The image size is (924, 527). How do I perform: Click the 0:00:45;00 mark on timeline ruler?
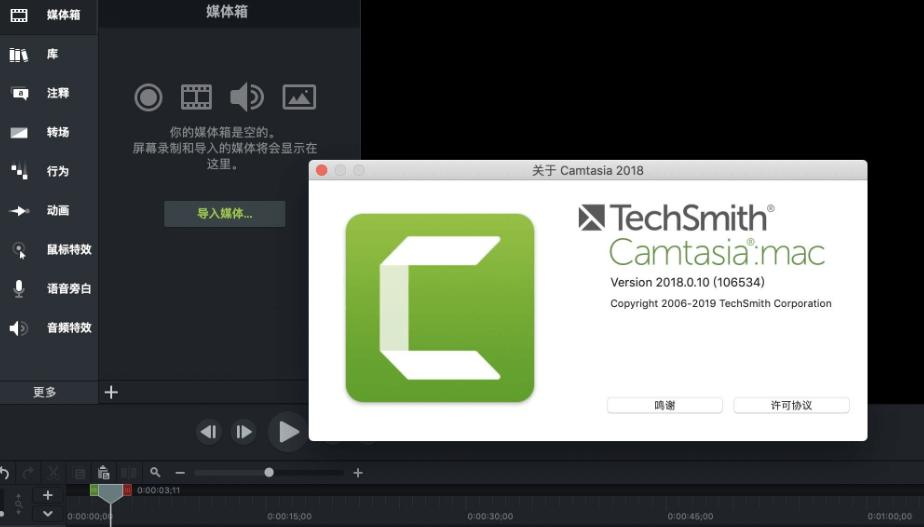(x=690, y=516)
